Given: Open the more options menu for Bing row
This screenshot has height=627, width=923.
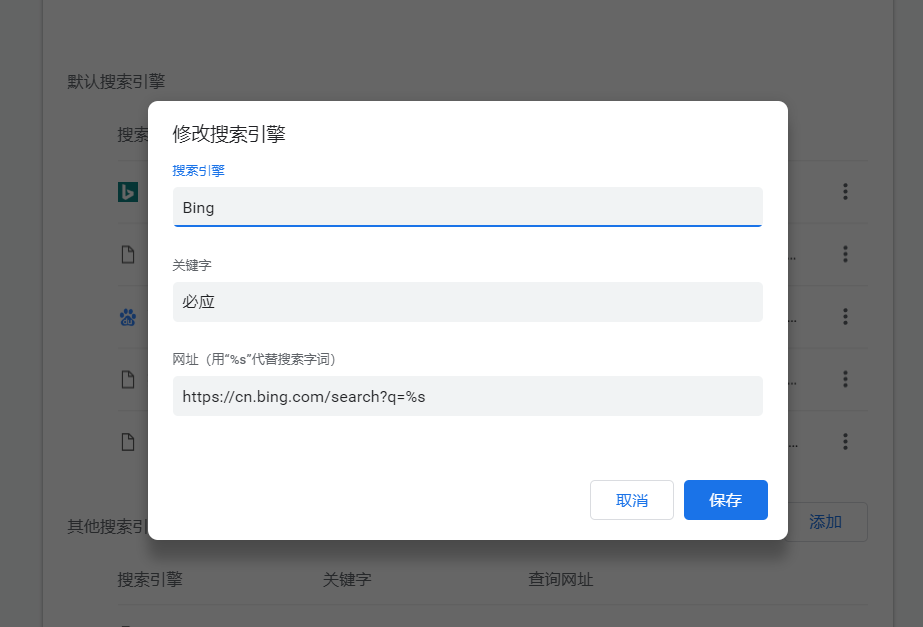Looking at the screenshot, I should [x=845, y=191].
